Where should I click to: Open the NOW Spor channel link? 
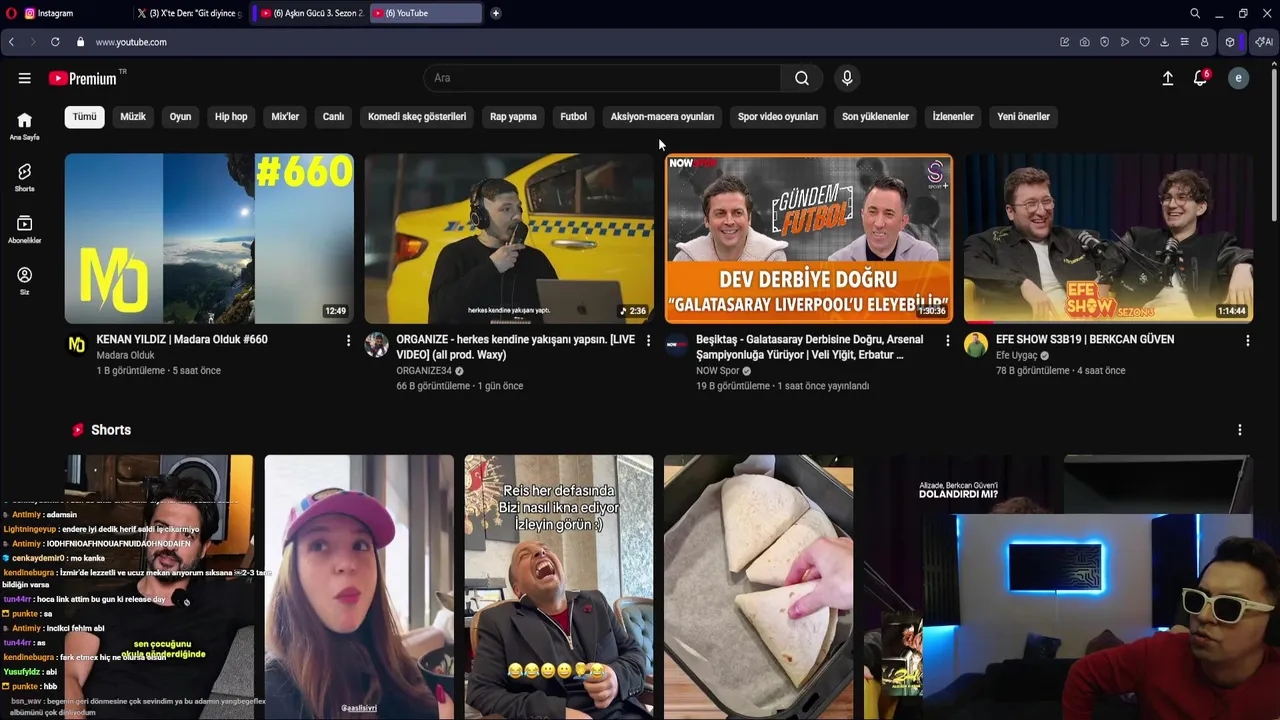tap(718, 371)
